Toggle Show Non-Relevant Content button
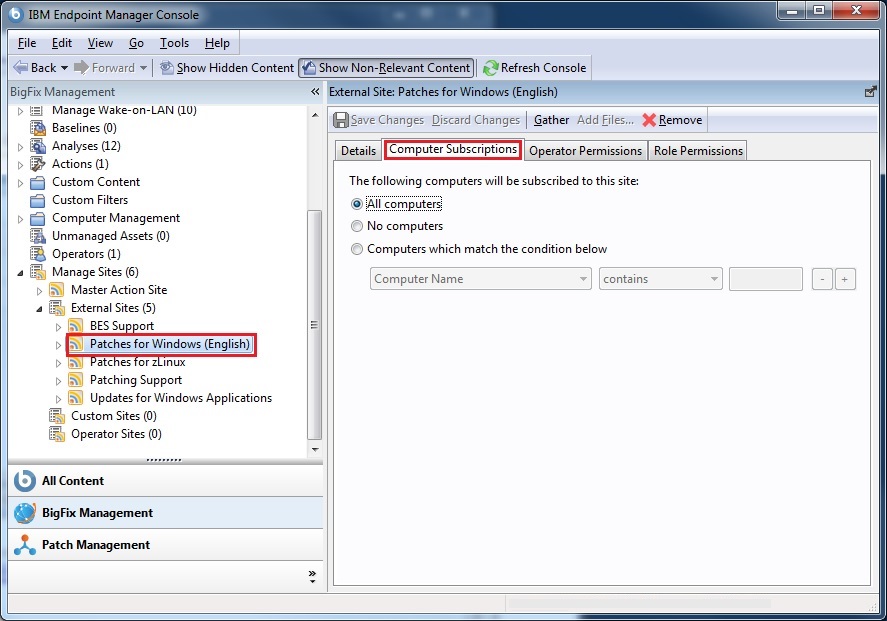The image size is (887, 621). pyautogui.click(x=386, y=68)
